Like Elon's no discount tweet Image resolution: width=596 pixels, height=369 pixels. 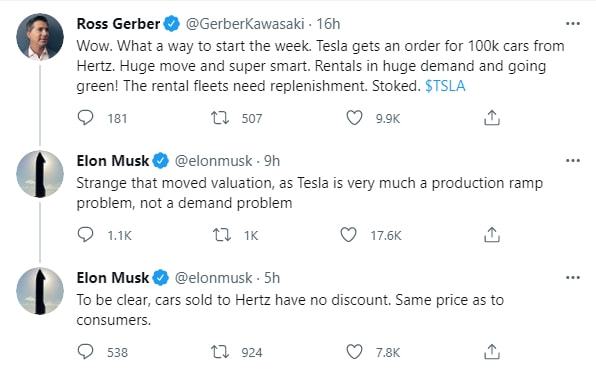(x=354, y=352)
